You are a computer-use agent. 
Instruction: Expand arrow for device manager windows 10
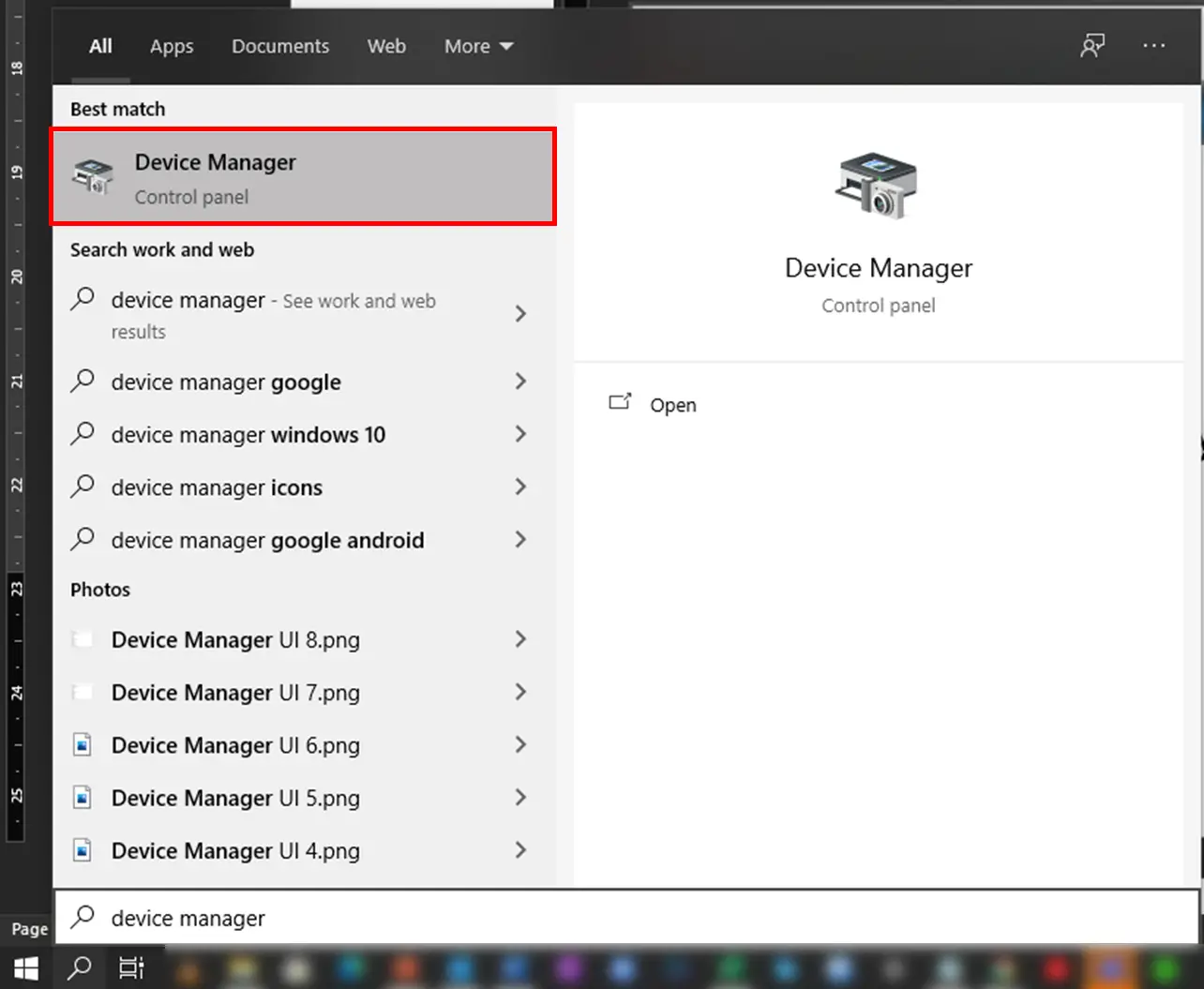tap(520, 434)
